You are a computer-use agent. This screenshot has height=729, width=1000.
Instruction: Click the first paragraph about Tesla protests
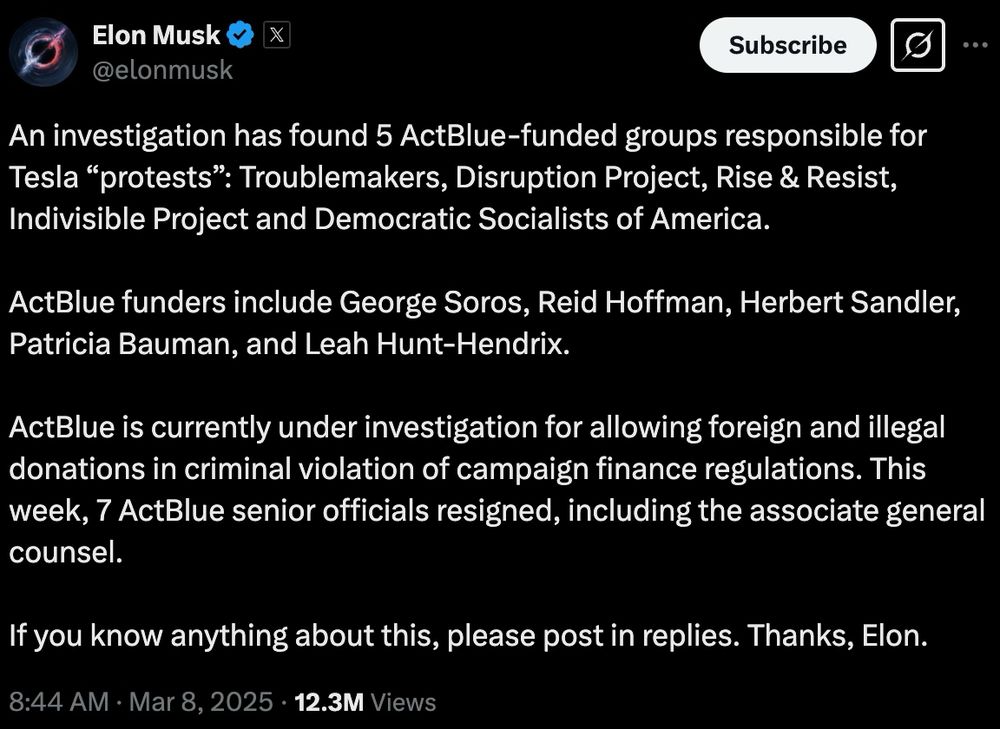(x=468, y=177)
